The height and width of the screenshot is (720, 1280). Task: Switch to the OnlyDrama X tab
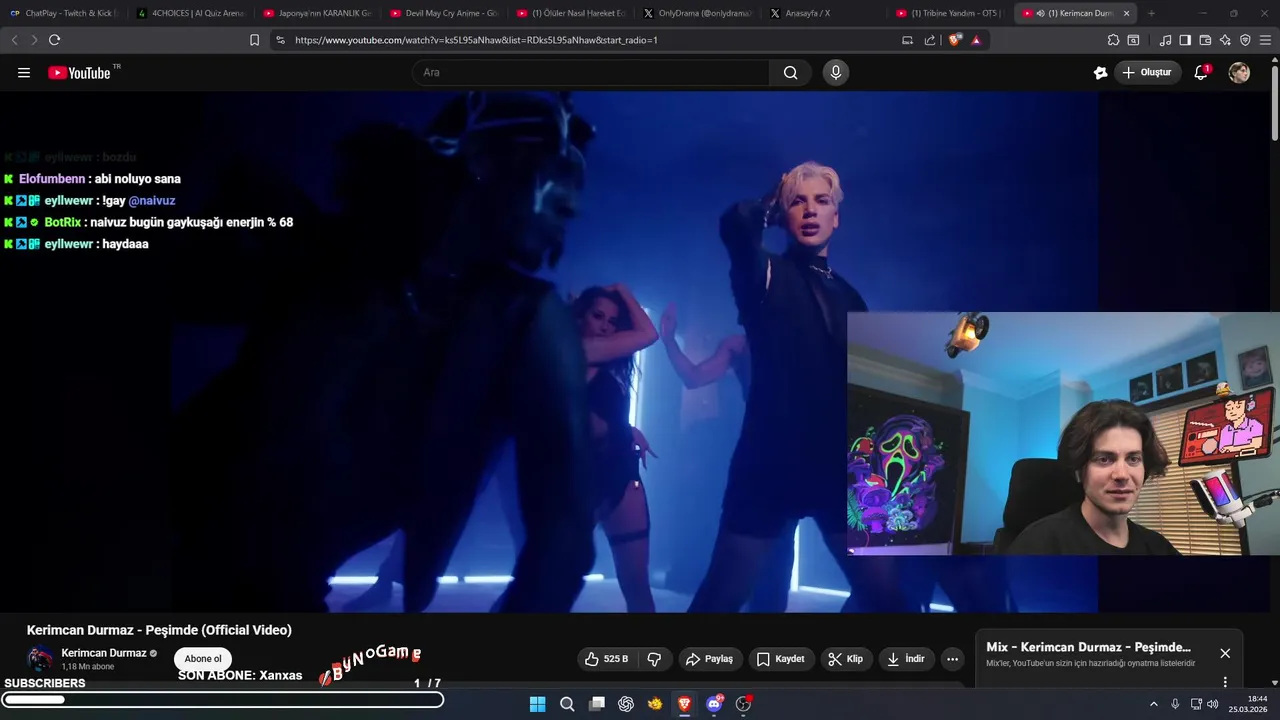coord(697,13)
